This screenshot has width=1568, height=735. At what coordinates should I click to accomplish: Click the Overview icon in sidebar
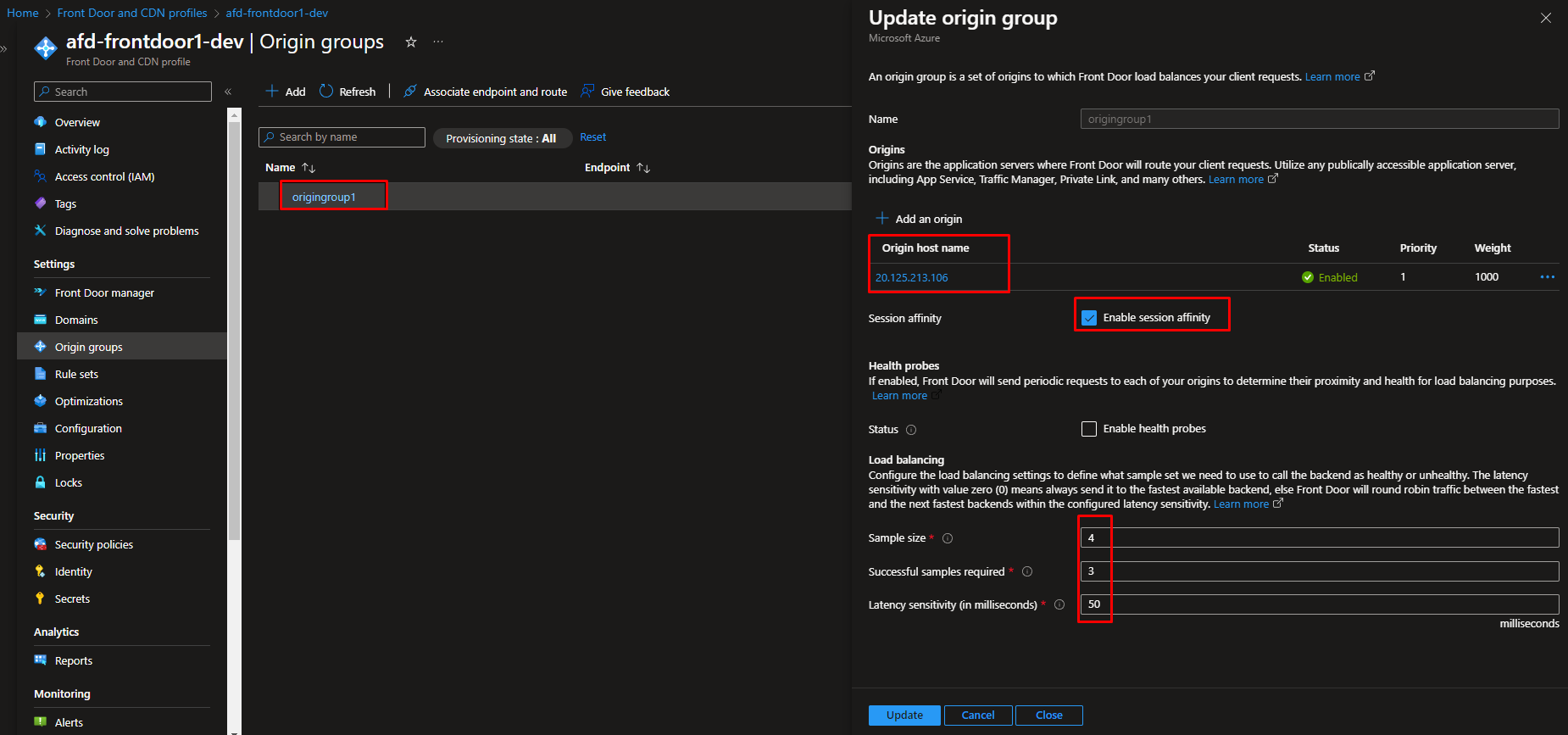point(40,122)
